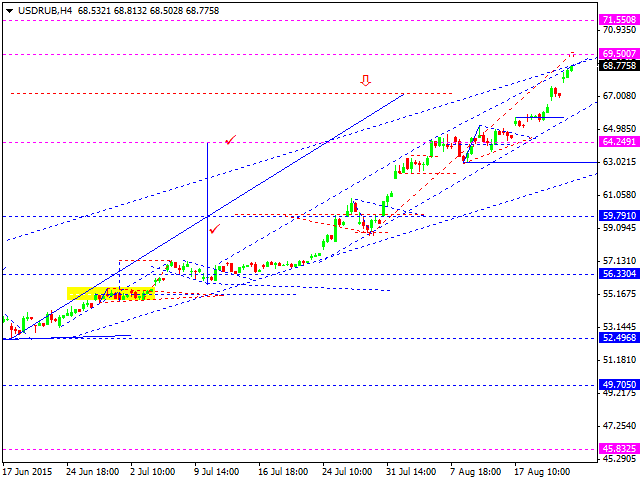Image resolution: width=640 pixels, height=480 pixels.
Task: Select the 49.7050 blue price label
Action: 619,384
